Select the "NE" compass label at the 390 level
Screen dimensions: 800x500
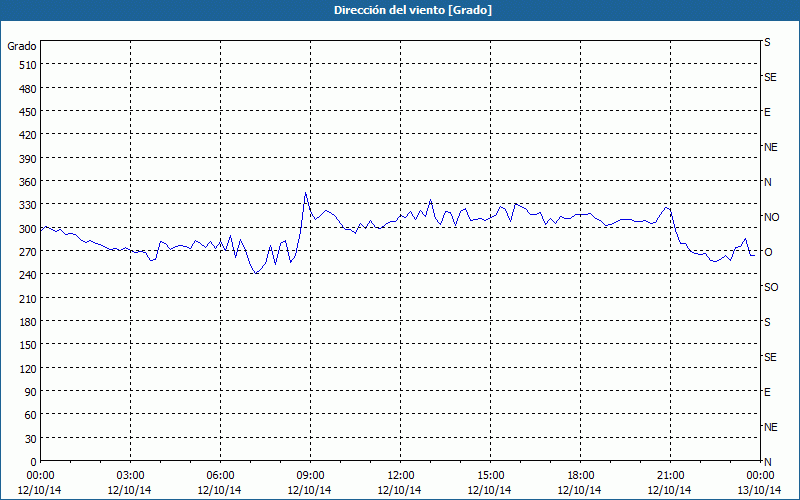click(770, 147)
